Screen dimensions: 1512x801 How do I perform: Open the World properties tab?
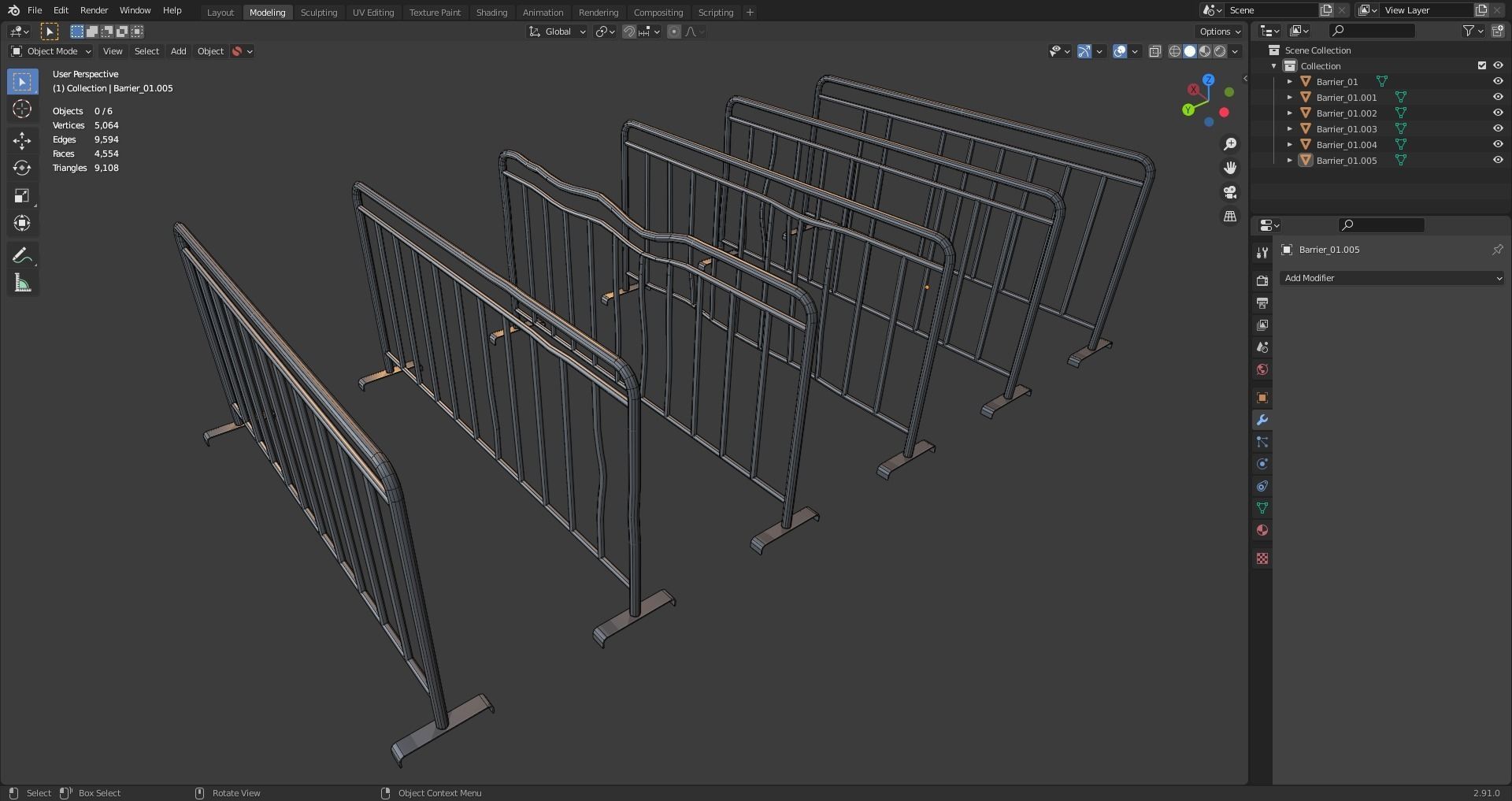pos(1262,369)
